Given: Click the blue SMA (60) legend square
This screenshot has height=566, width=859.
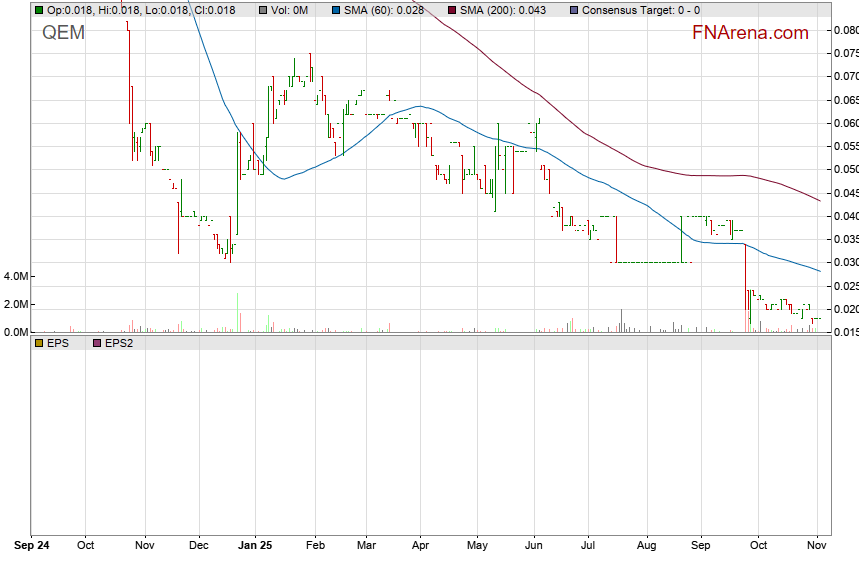Looking at the screenshot, I should 337,10.
